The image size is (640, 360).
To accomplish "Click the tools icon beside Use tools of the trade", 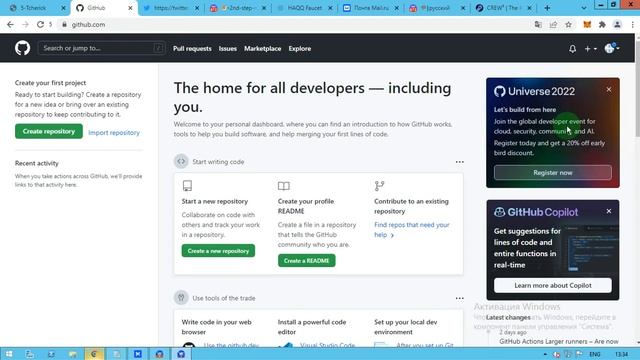I will click(181, 298).
